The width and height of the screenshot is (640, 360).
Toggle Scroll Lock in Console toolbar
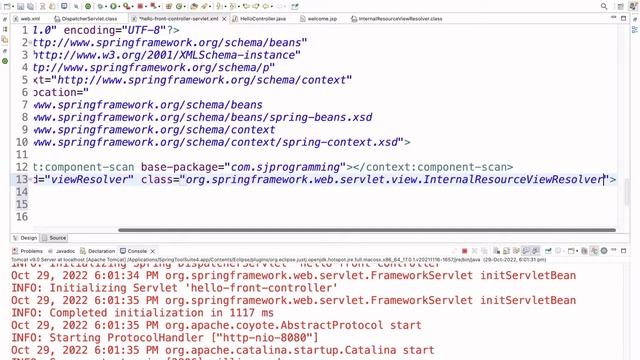click(x=506, y=251)
